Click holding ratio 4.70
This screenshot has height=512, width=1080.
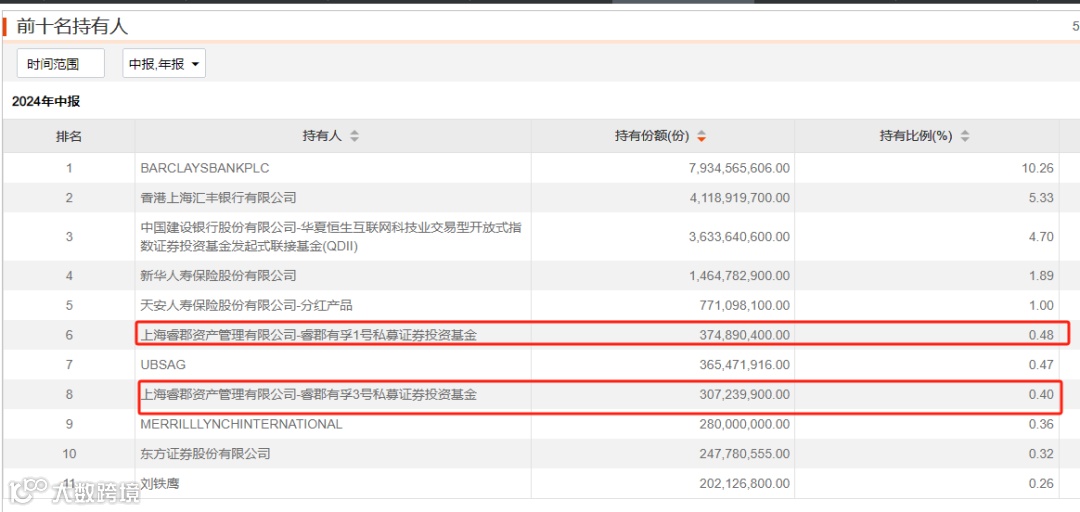(1041, 236)
